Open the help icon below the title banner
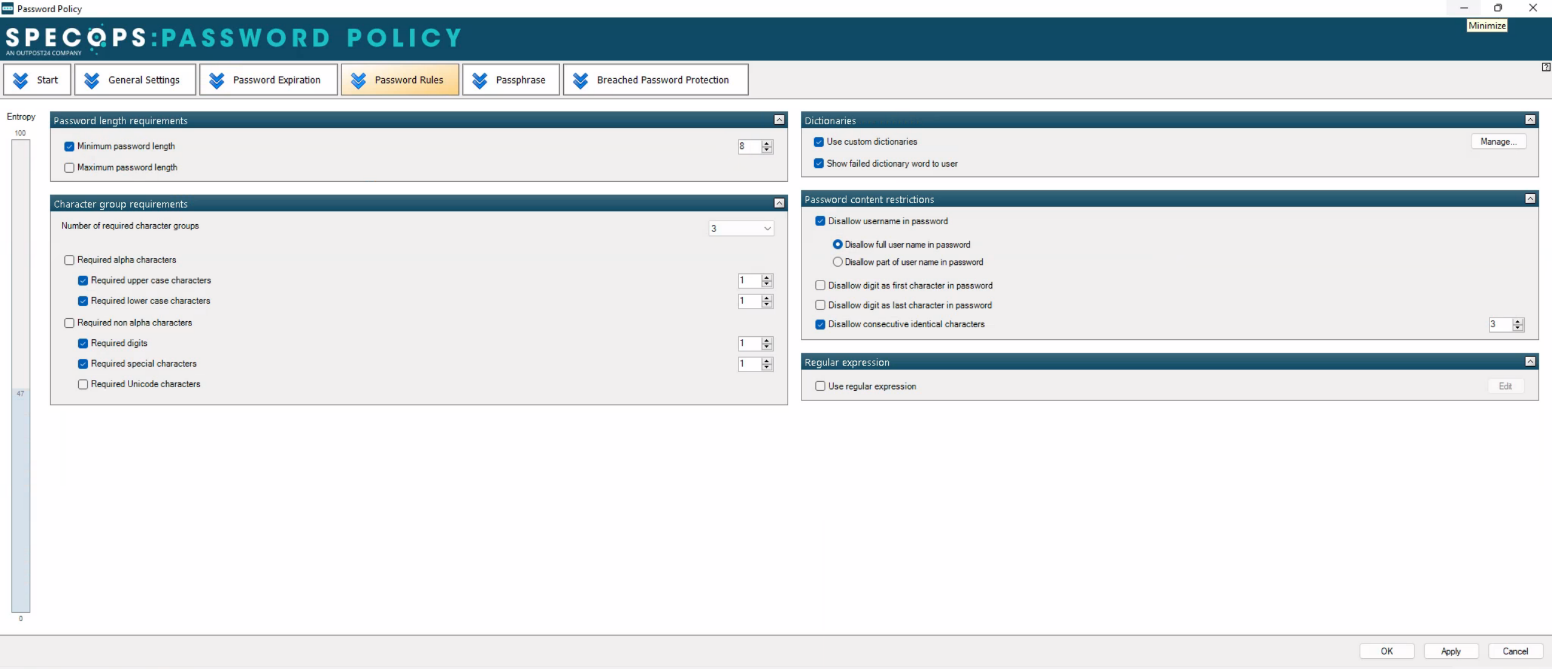 pos(1547,67)
